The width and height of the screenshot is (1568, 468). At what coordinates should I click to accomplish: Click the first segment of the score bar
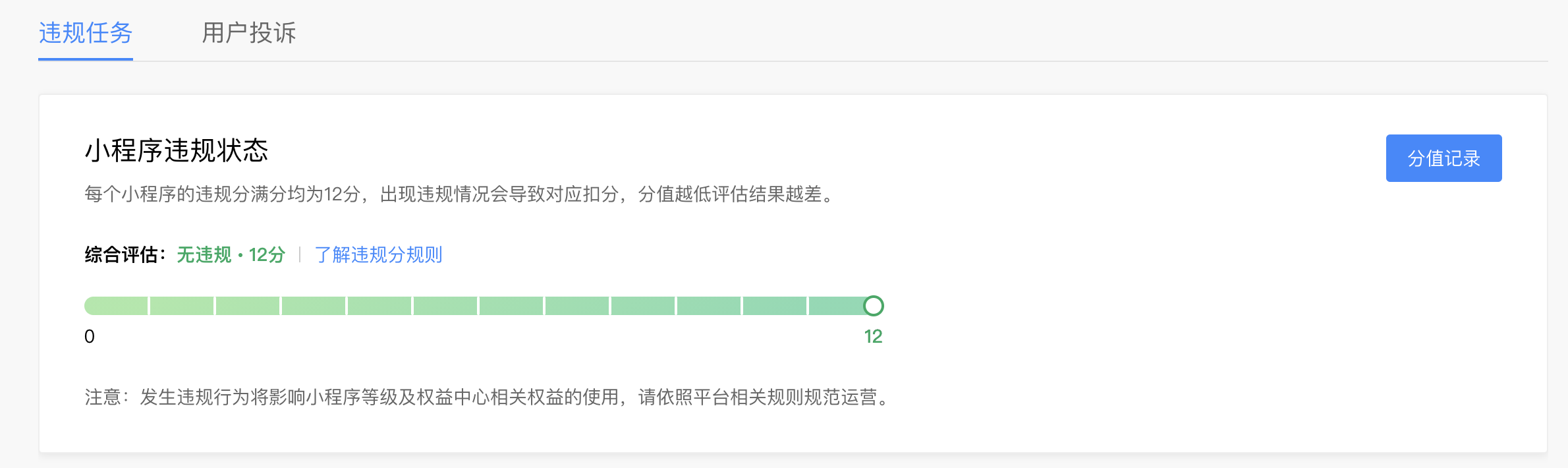tap(116, 306)
